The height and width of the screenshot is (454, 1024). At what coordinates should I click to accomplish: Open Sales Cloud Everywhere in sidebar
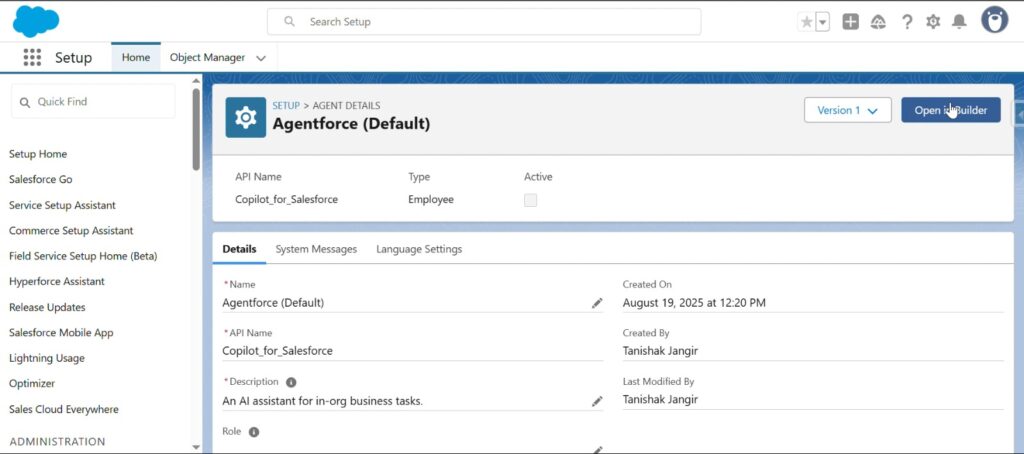(64, 410)
